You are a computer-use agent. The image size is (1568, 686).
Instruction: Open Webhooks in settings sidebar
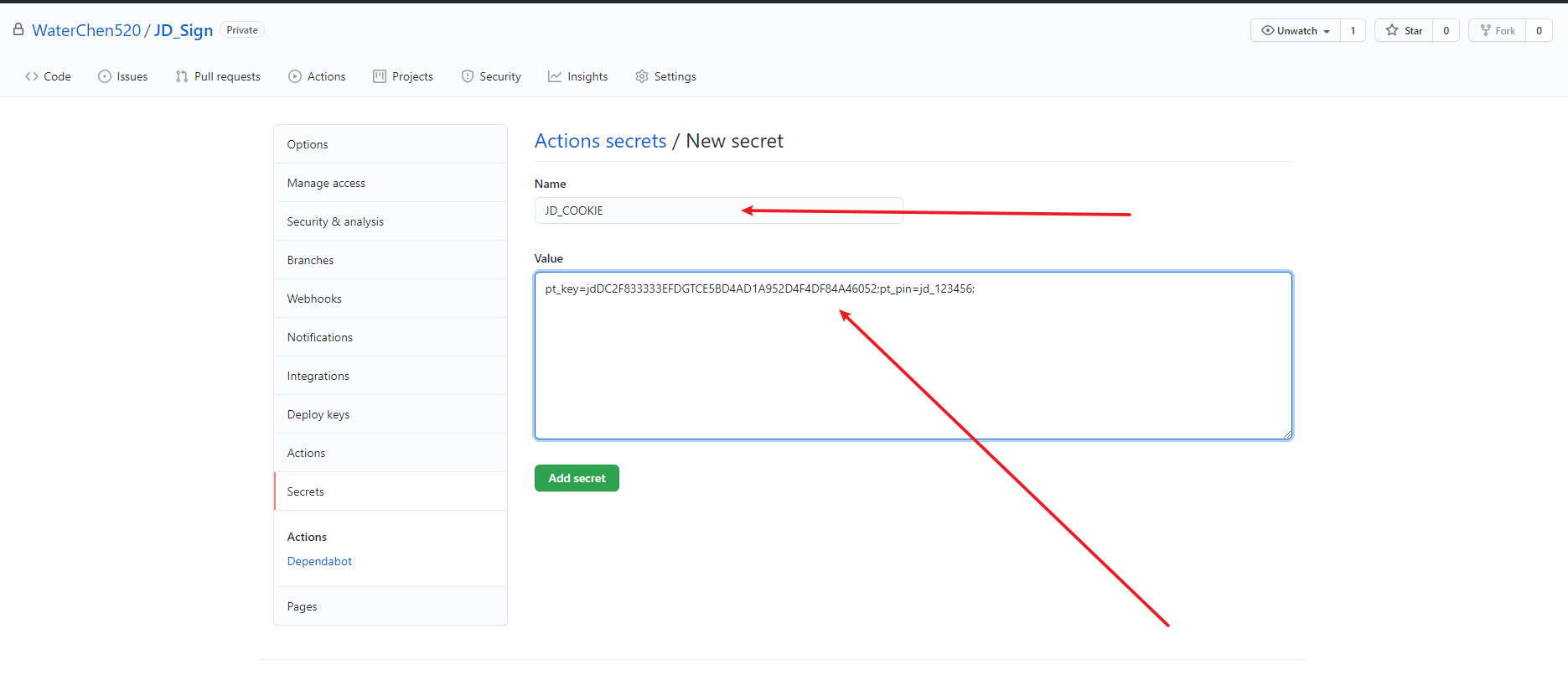tap(314, 299)
